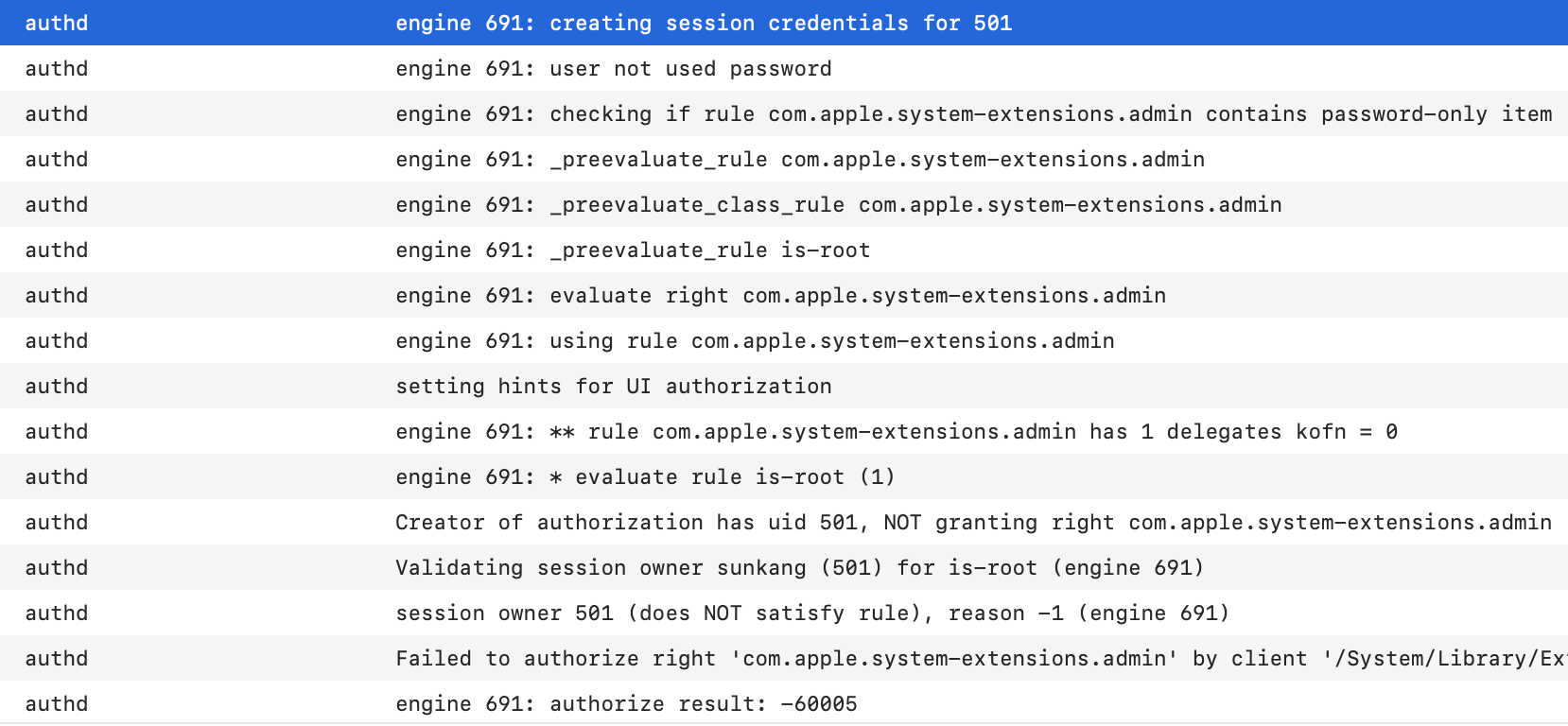Select the 'authorize result: -60005' log row
This screenshot has width=1568, height=726.
(x=626, y=703)
